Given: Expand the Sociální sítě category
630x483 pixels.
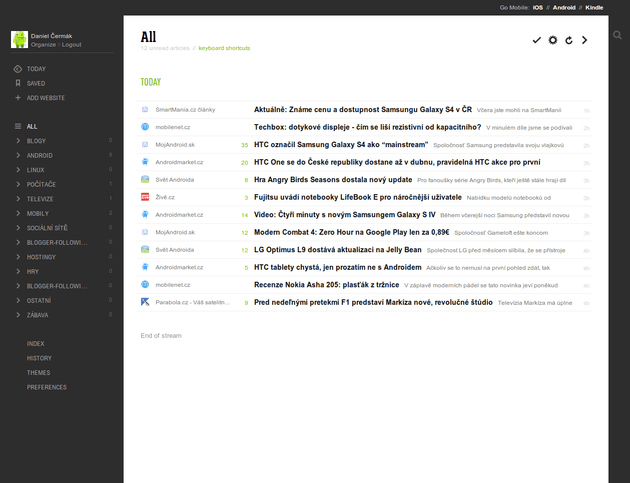Looking at the screenshot, I should 18,228.
